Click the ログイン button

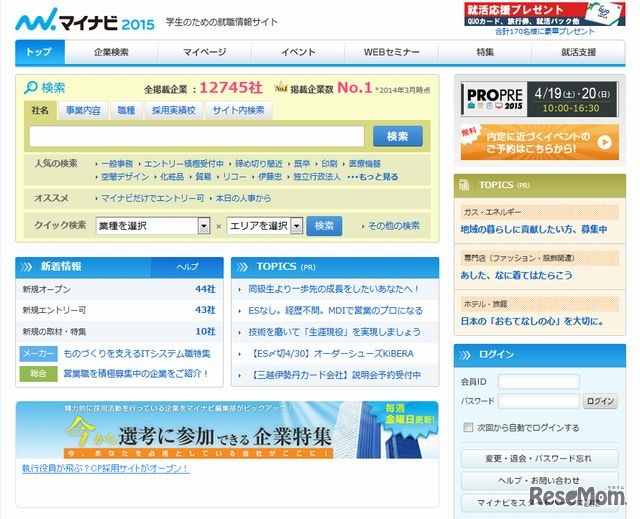point(600,401)
